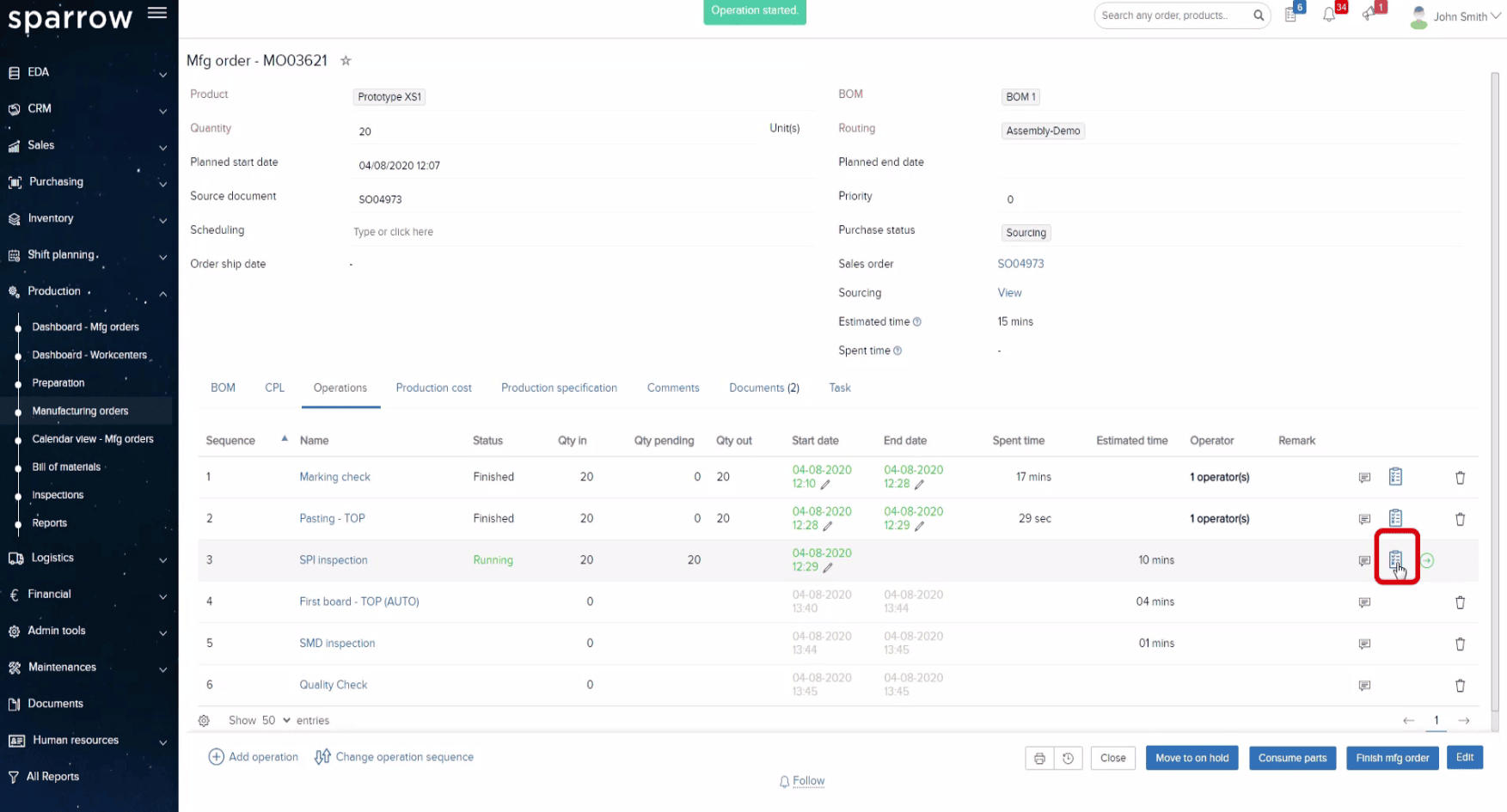The width and height of the screenshot is (1507, 812).
Task: Switch to the Documents (2) tab
Action: pyautogui.click(x=763, y=388)
